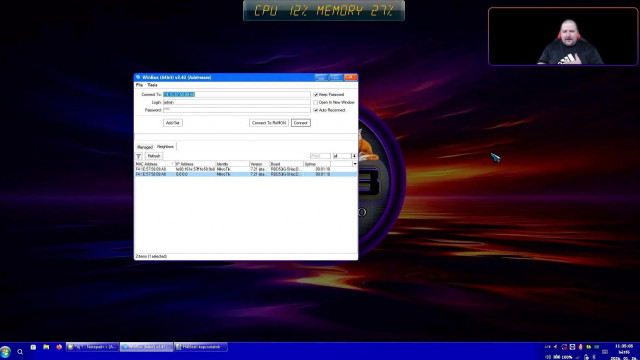This screenshot has width=640, height=360.
Task: Click the Winbox title bar app icon
Action: click(138, 77)
